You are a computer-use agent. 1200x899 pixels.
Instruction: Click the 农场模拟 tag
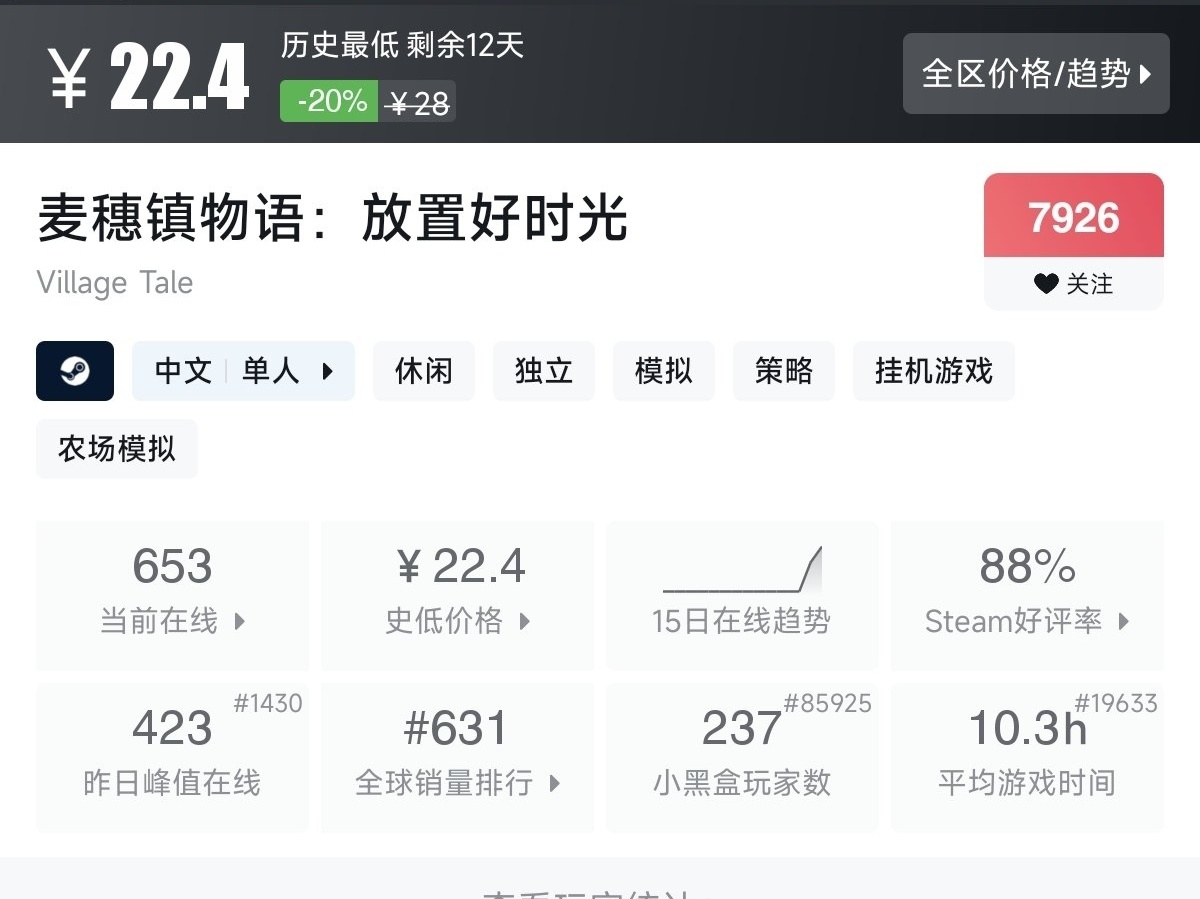coord(117,449)
